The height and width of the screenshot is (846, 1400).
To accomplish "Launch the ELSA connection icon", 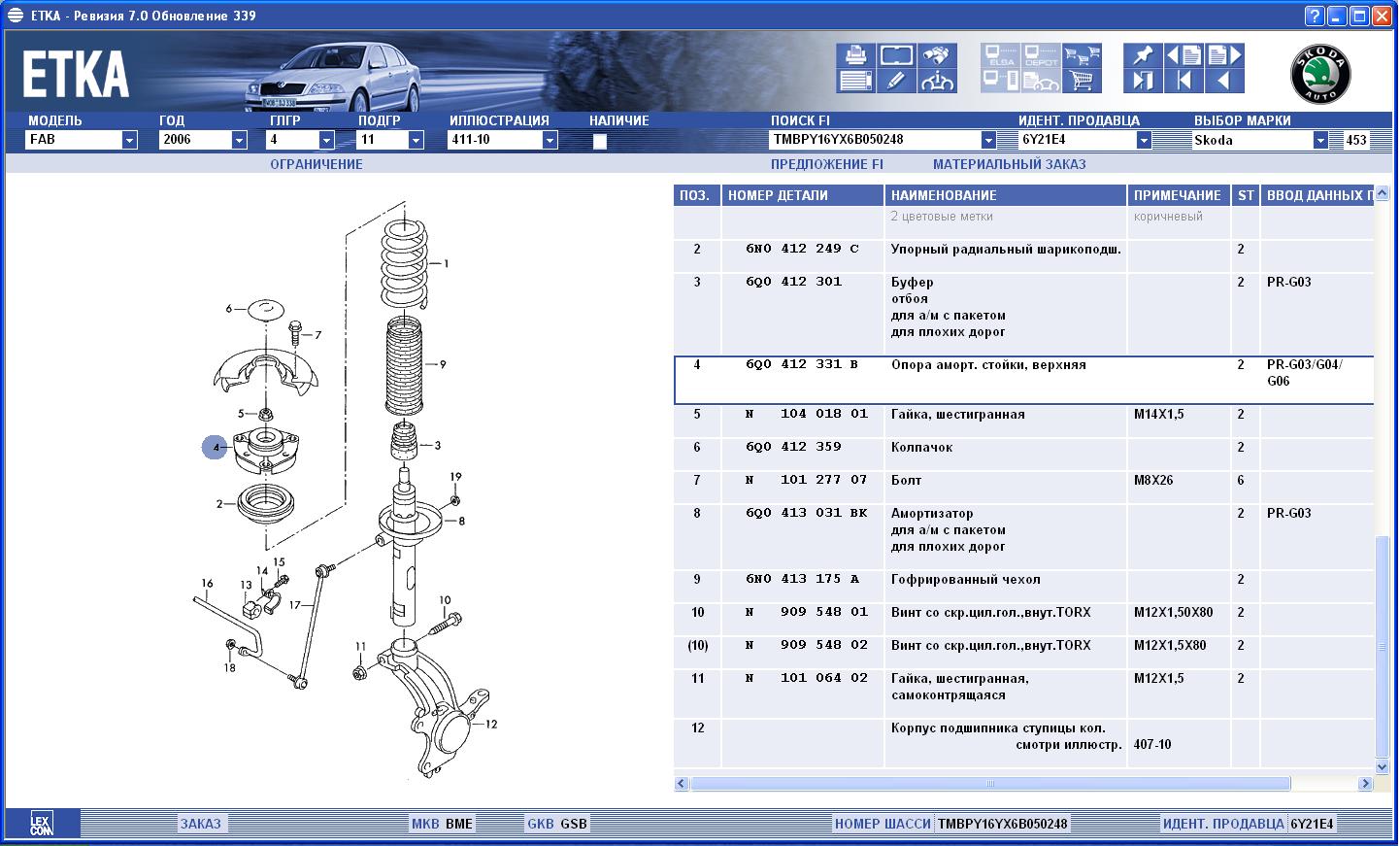I will (x=1000, y=55).
